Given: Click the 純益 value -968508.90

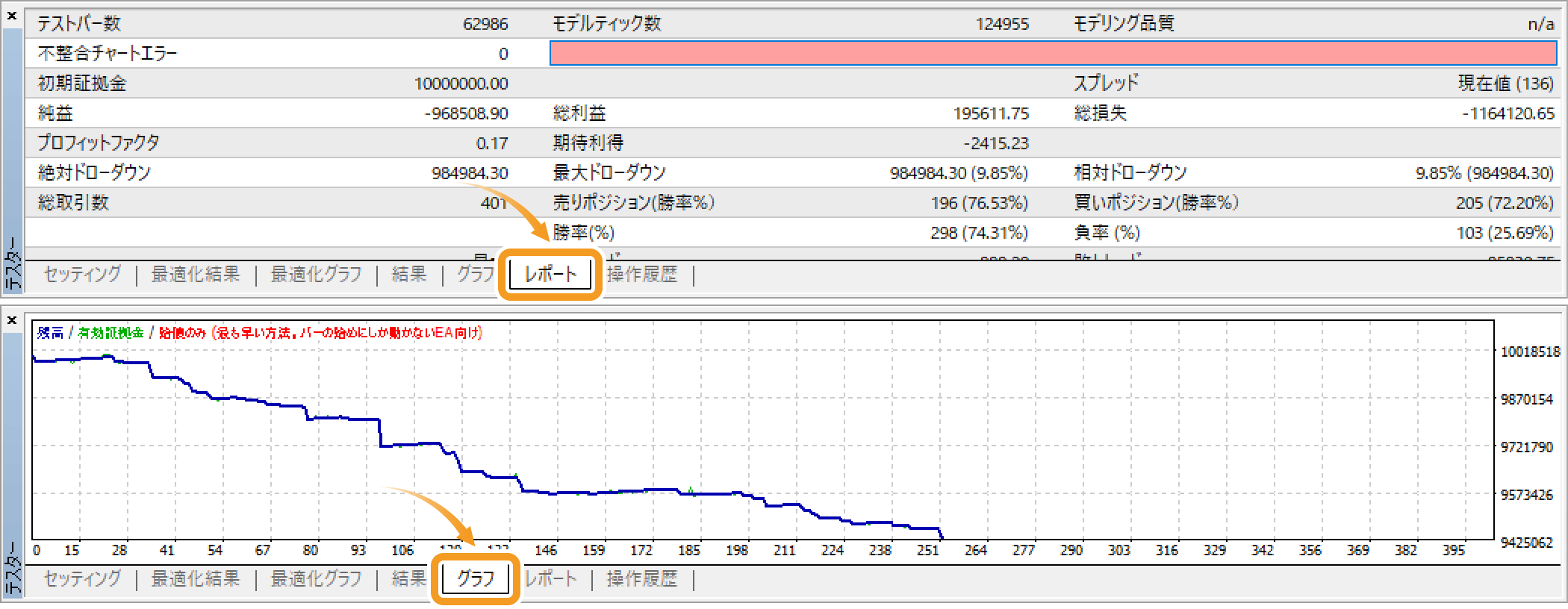Looking at the screenshot, I should point(466,113).
